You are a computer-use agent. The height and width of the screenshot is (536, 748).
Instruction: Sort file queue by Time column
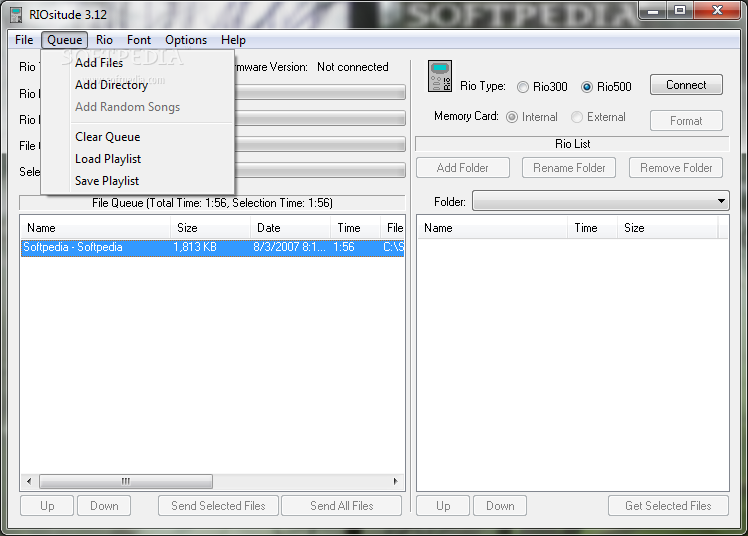pos(355,228)
